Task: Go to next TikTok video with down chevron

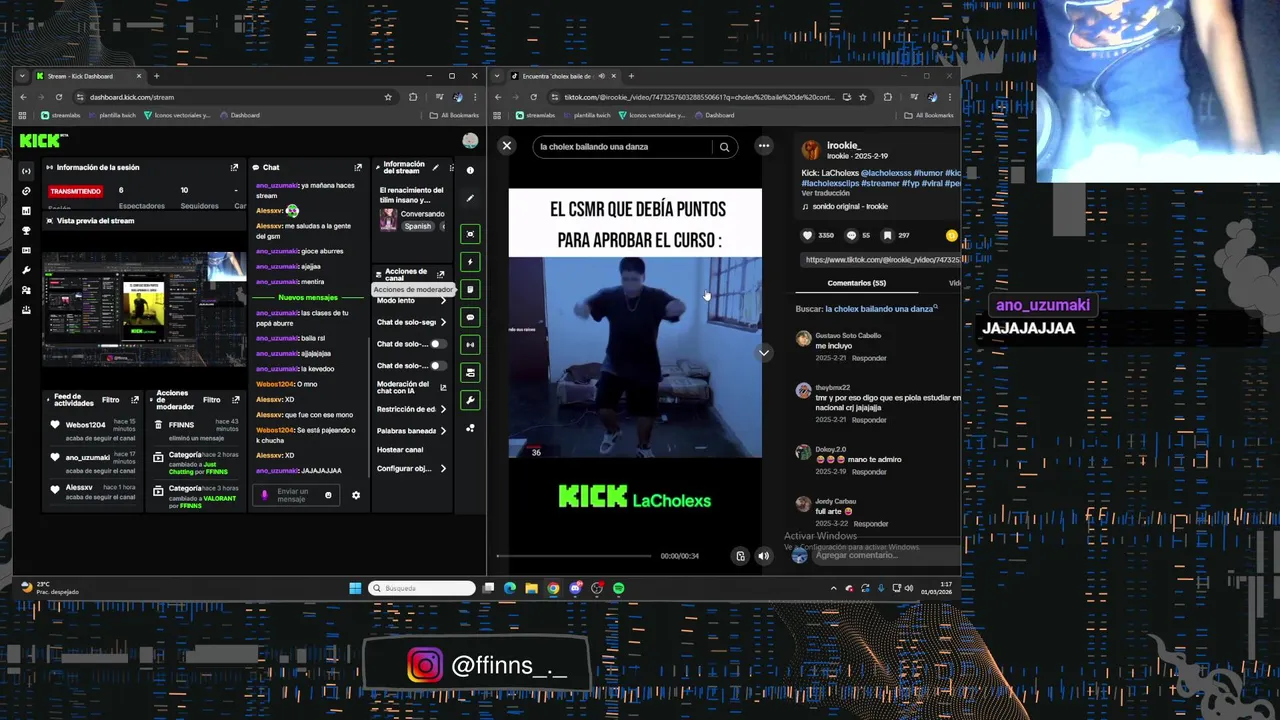Action: coord(764,353)
